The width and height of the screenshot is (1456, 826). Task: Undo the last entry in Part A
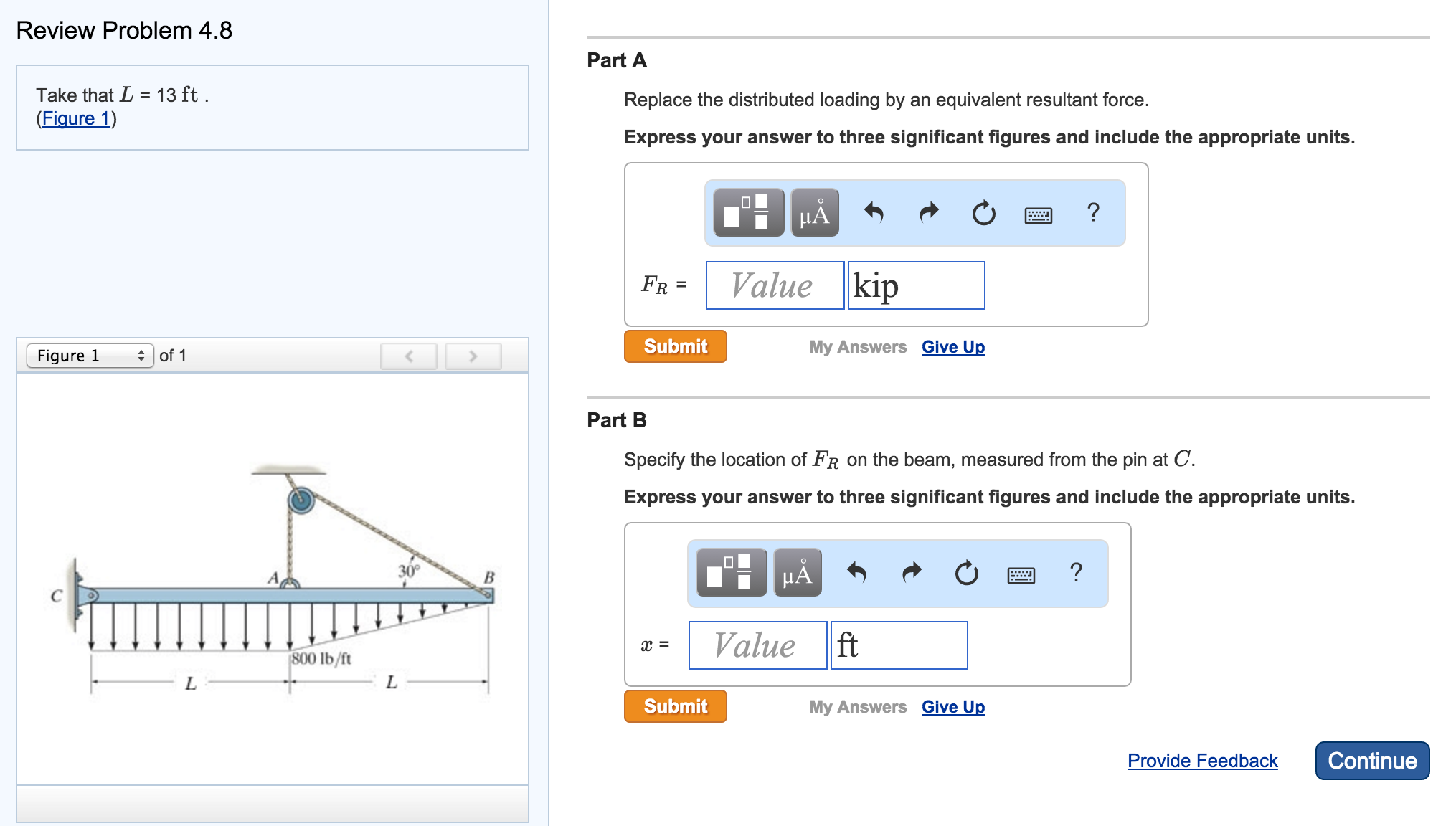tap(876, 212)
